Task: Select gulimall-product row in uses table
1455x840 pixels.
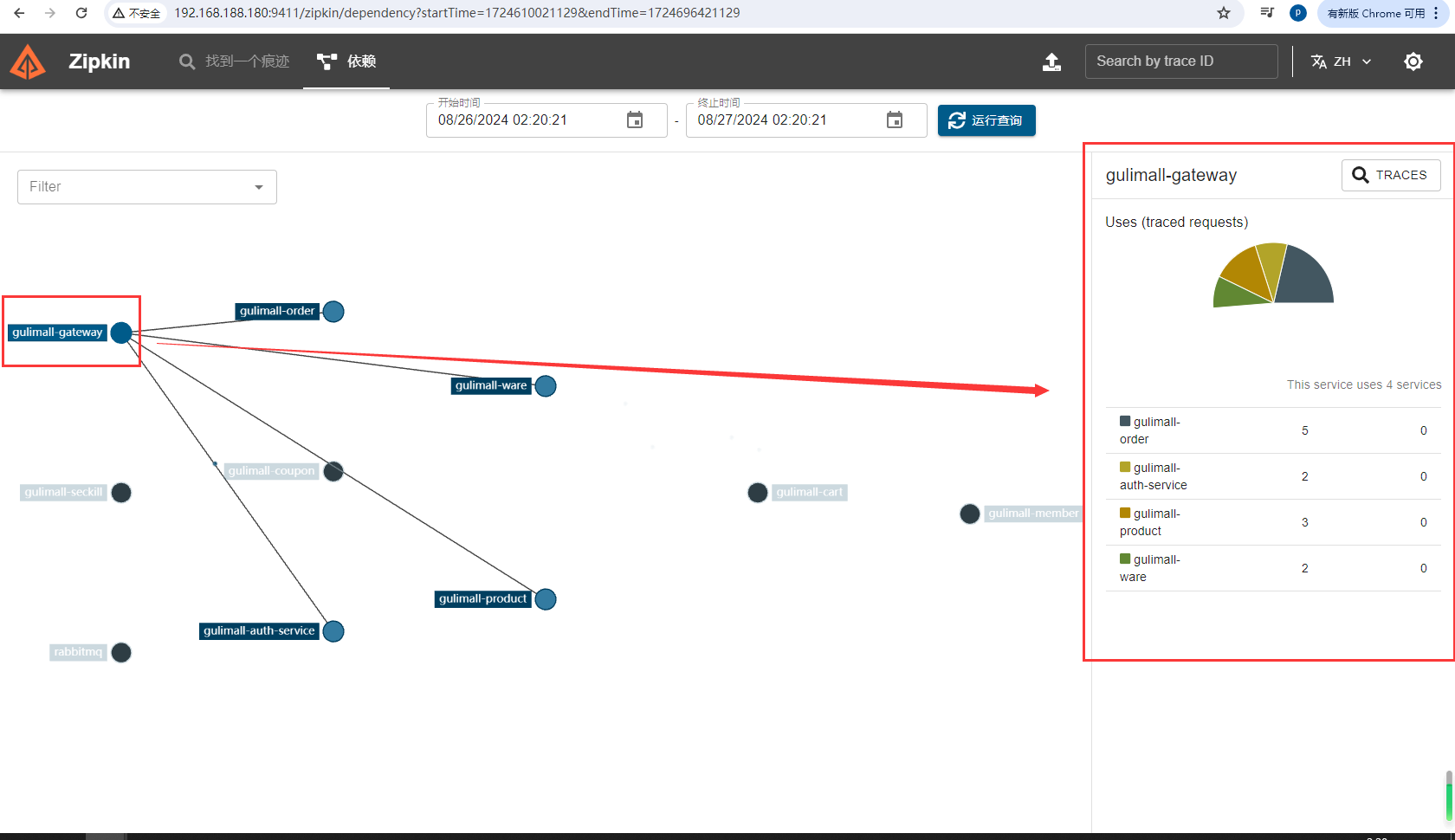Action: 1273,522
